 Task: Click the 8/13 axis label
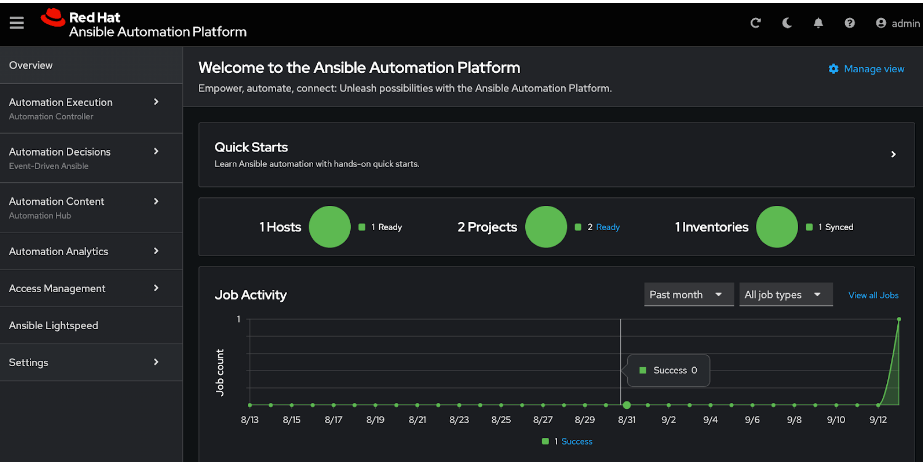(250, 420)
